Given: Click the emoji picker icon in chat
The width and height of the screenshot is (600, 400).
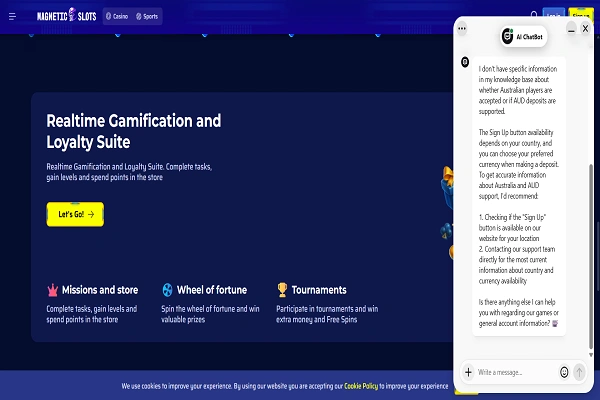Looking at the screenshot, I should 564,372.
